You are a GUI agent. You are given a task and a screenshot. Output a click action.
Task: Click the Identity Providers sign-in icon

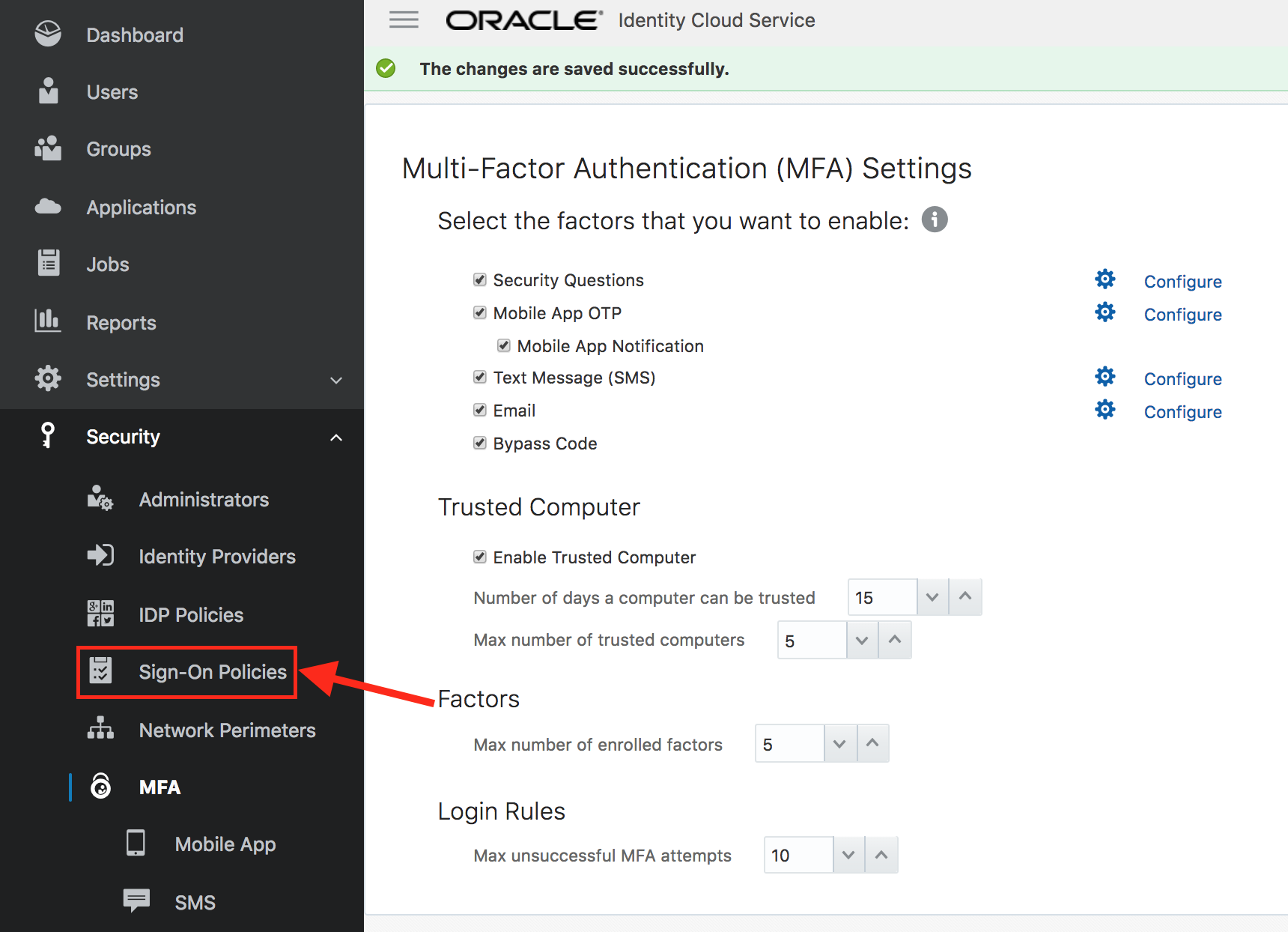[100, 555]
